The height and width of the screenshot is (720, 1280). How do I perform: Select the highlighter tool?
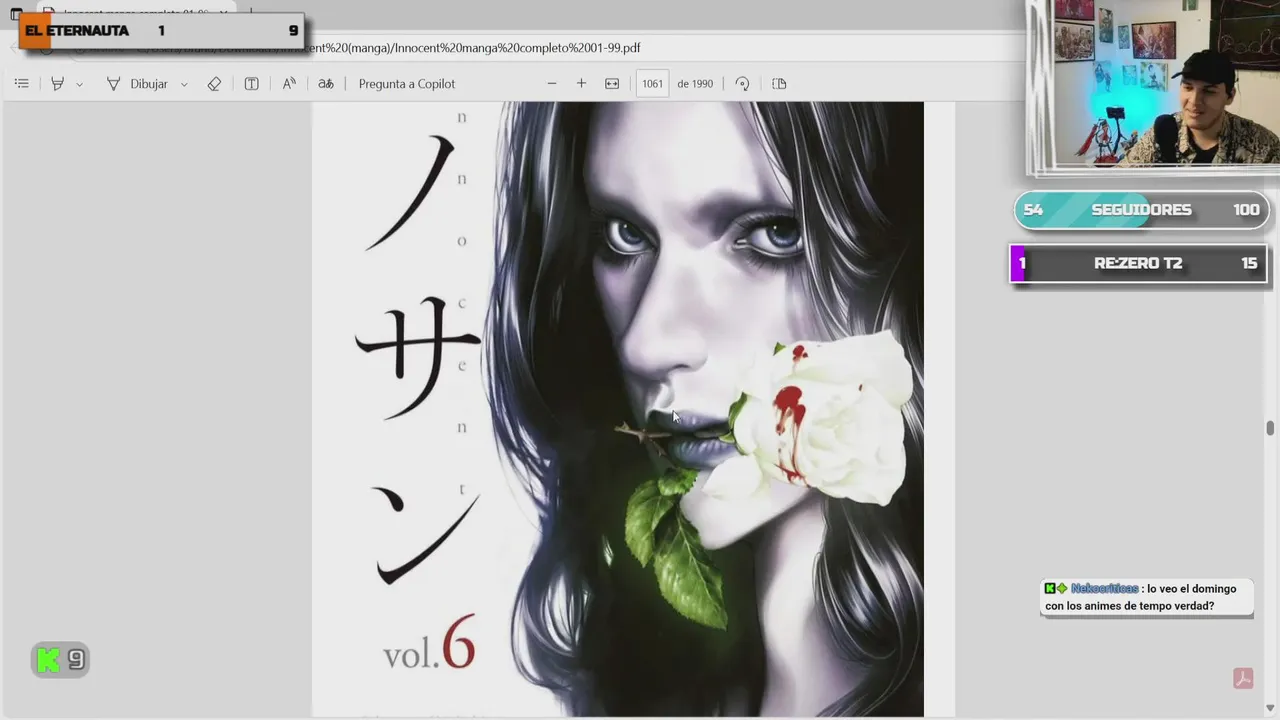coord(57,84)
